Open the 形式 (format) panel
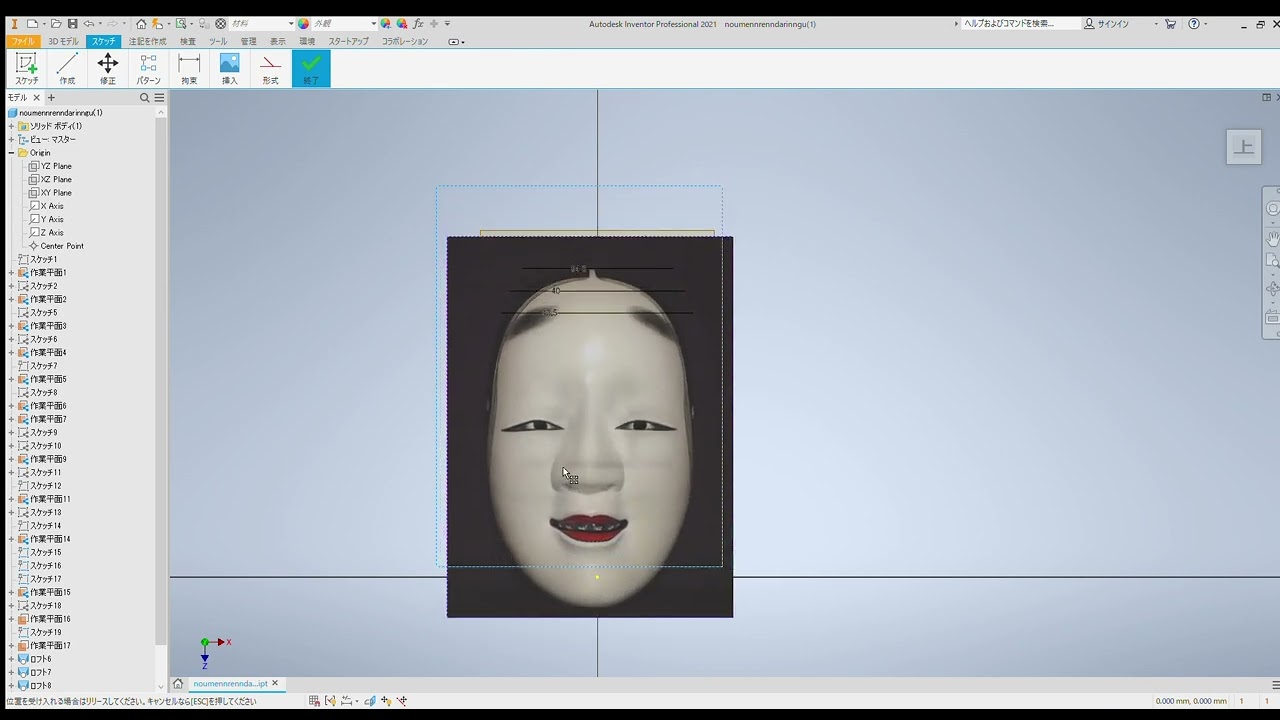The width and height of the screenshot is (1280, 720). coord(270,68)
